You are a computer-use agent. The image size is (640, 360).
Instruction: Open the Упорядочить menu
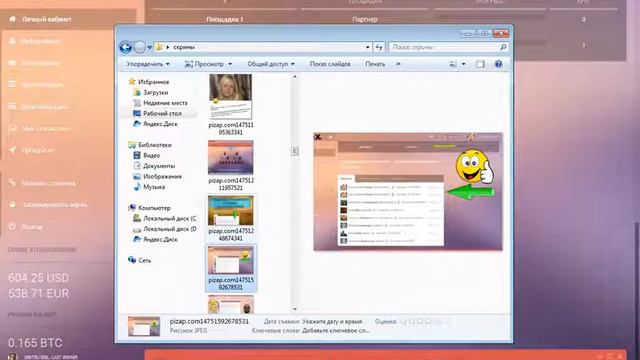tap(148, 64)
